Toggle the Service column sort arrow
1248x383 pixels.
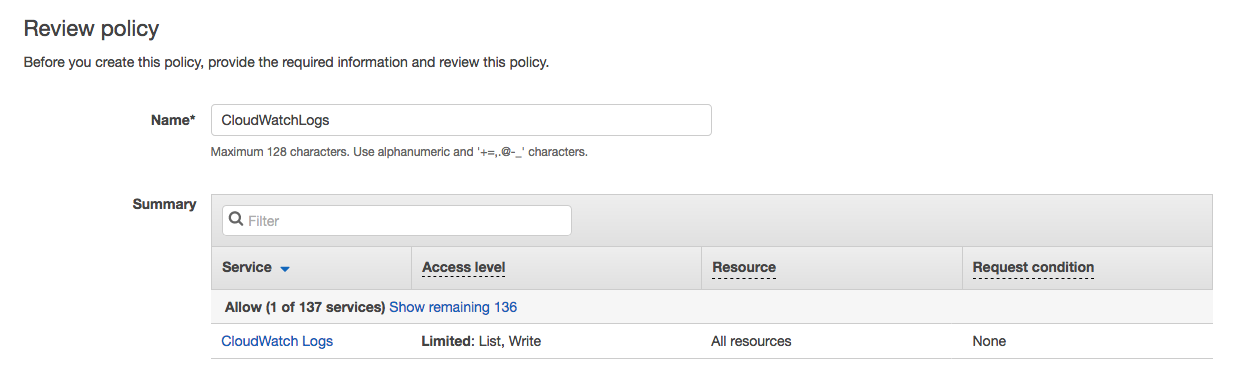tap(285, 269)
